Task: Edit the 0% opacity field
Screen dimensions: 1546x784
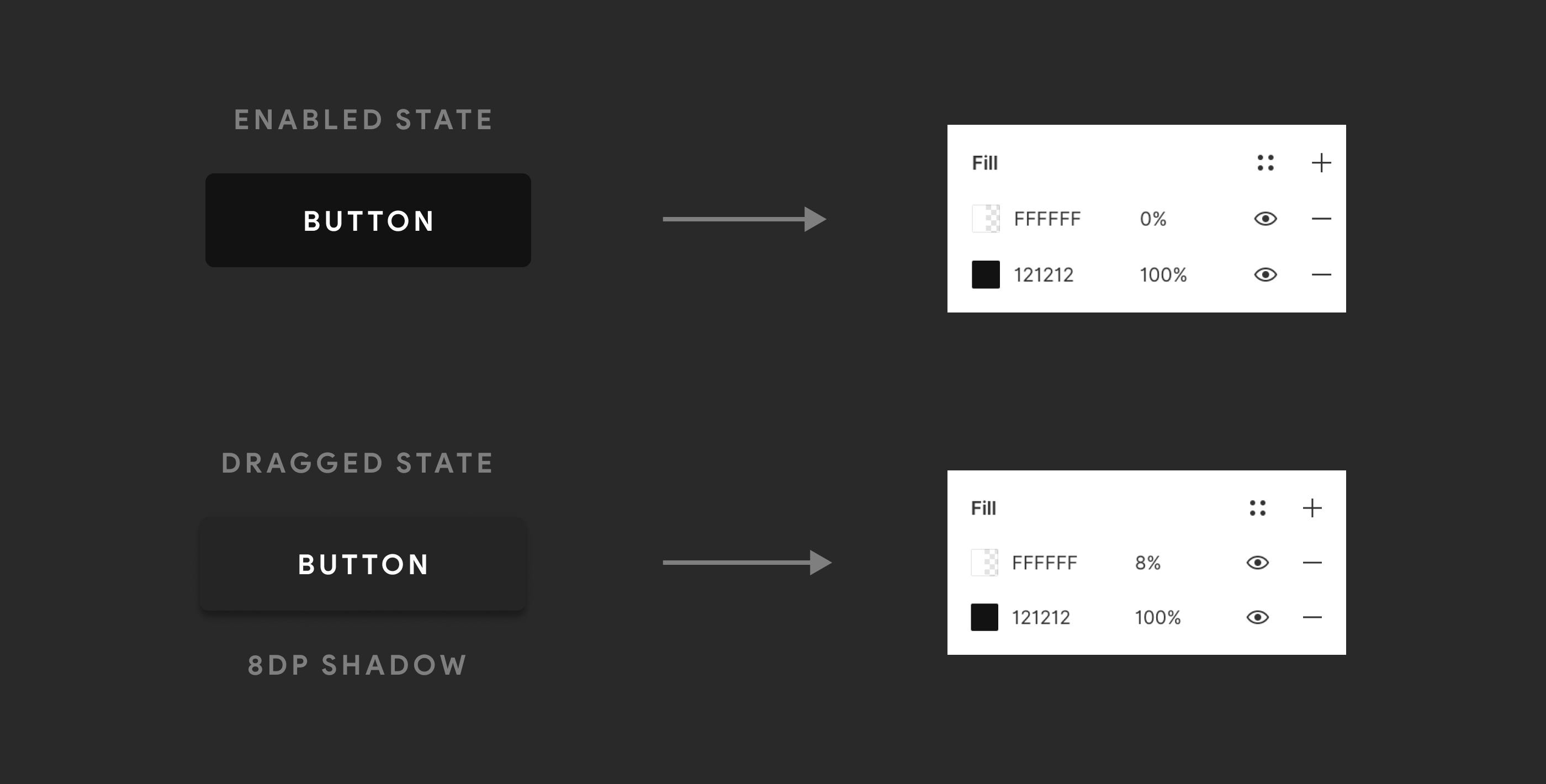Action: (x=1153, y=219)
